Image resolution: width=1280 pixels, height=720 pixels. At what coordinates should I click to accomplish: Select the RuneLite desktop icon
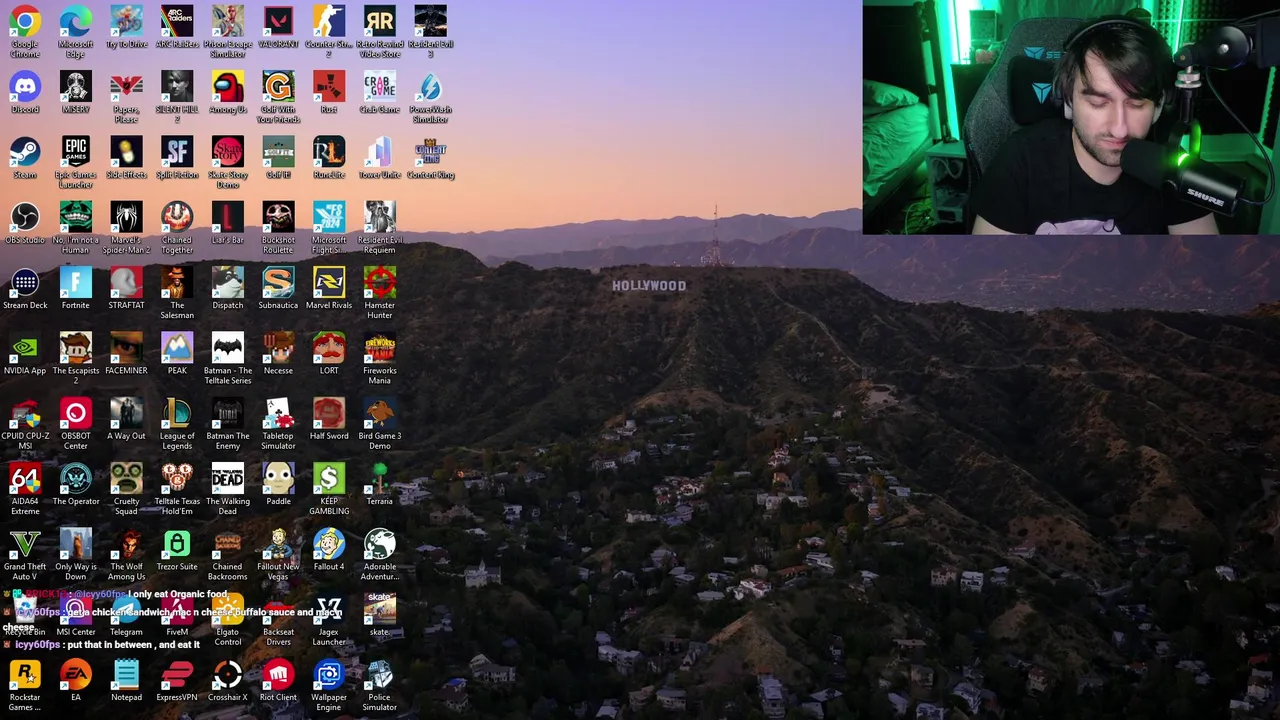coord(329,152)
